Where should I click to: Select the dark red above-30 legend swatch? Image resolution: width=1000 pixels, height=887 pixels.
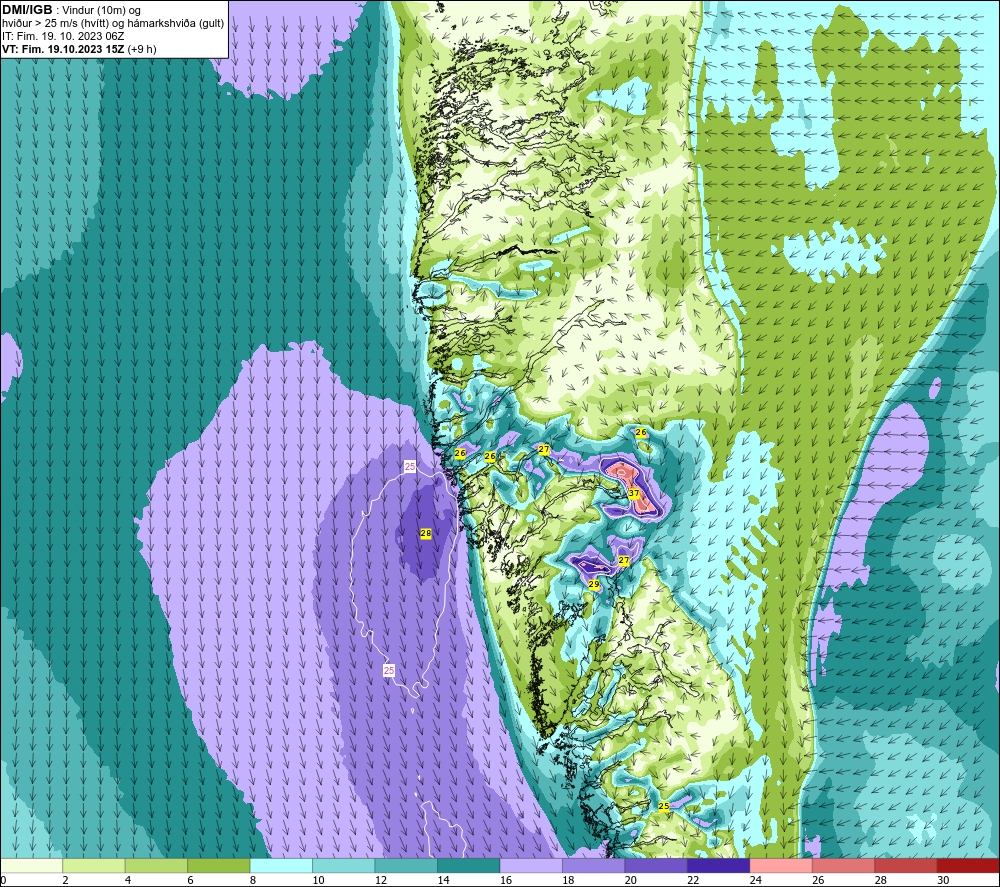pyautogui.click(x=969, y=865)
